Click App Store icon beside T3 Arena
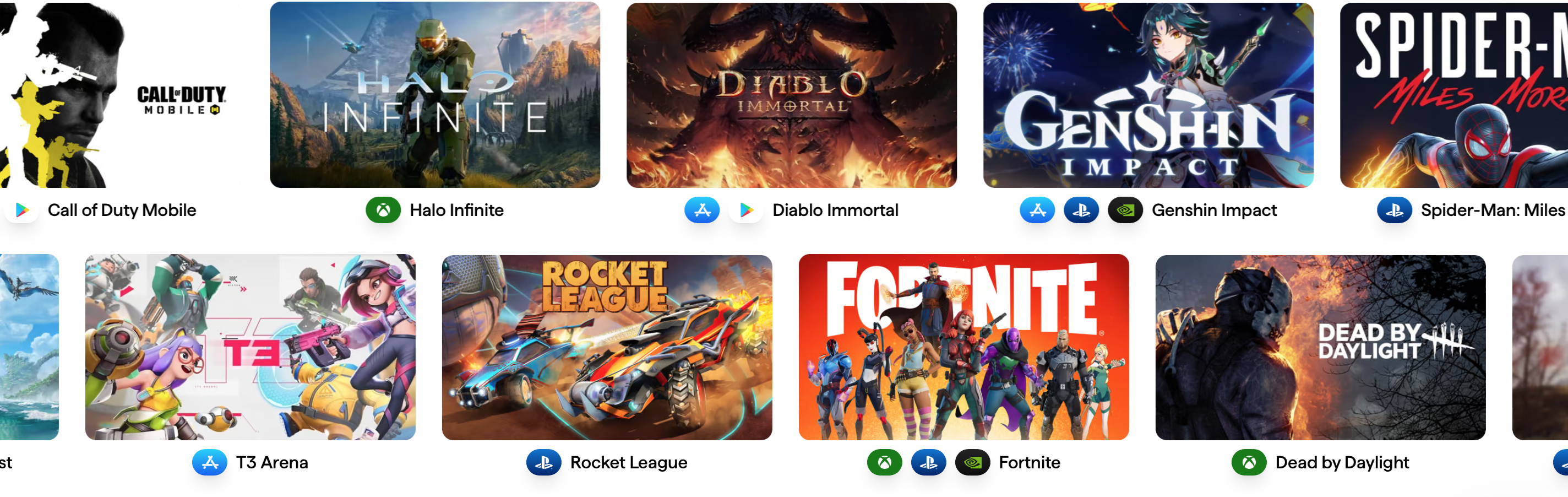The height and width of the screenshot is (497, 1568). pyautogui.click(x=209, y=462)
